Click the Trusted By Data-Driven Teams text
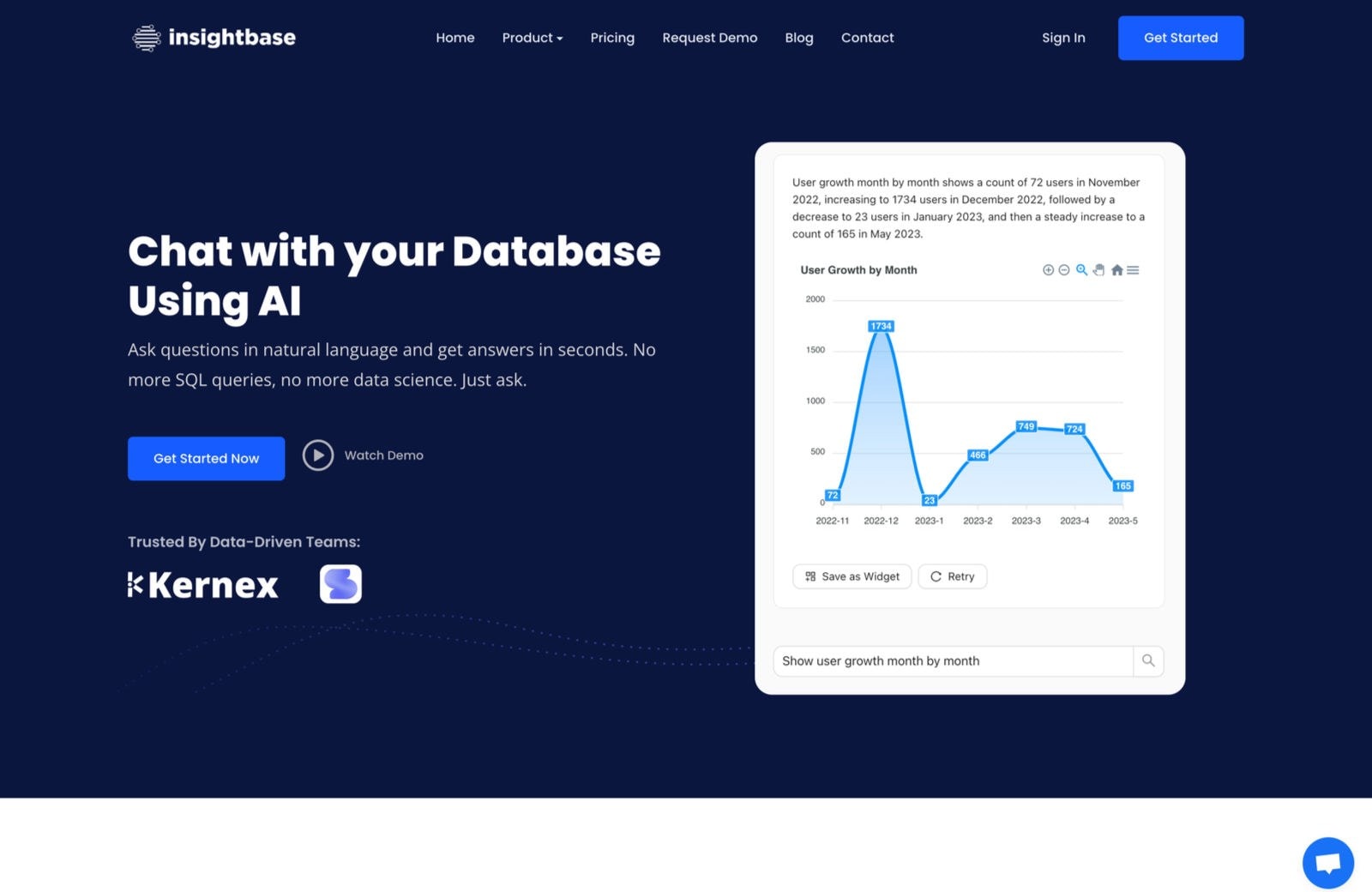This screenshot has width=1372, height=892. click(x=244, y=542)
